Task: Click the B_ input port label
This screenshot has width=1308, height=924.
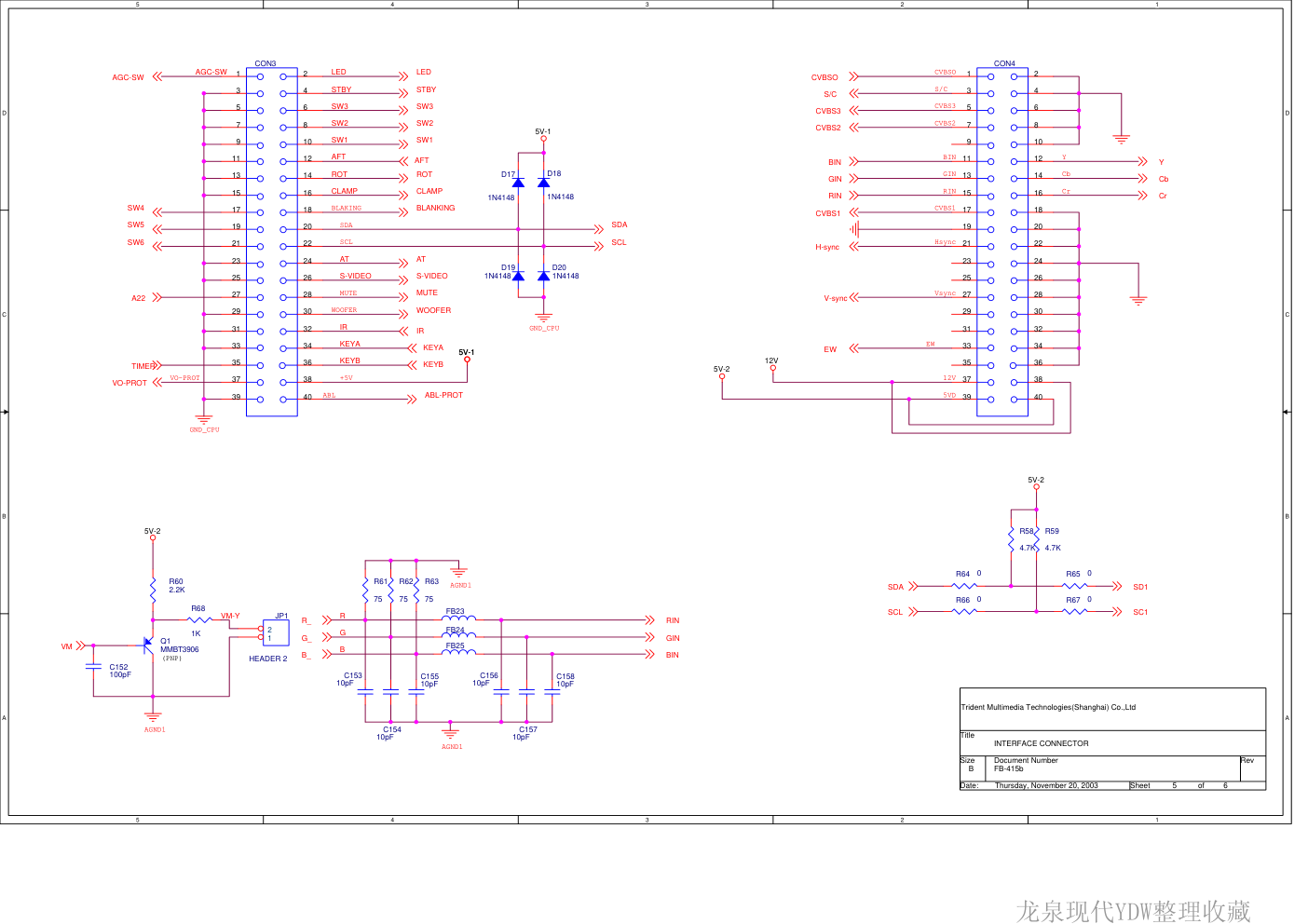Action: [306, 655]
